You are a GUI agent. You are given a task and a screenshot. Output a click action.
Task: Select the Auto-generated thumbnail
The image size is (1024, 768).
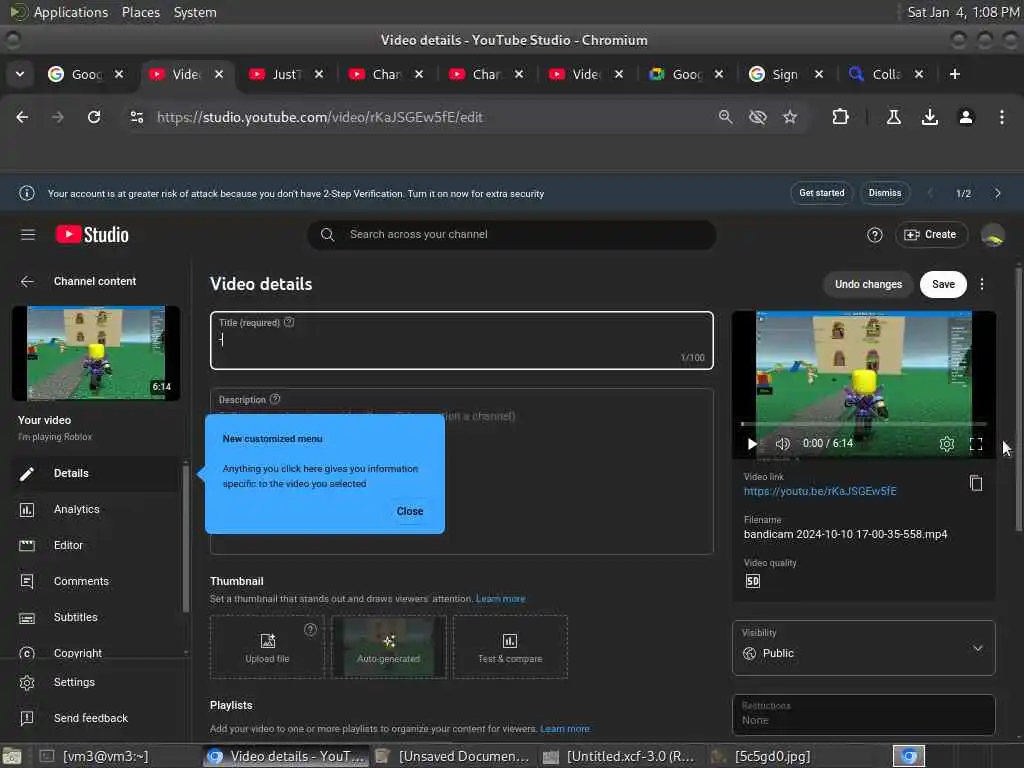pyautogui.click(x=389, y=647)
